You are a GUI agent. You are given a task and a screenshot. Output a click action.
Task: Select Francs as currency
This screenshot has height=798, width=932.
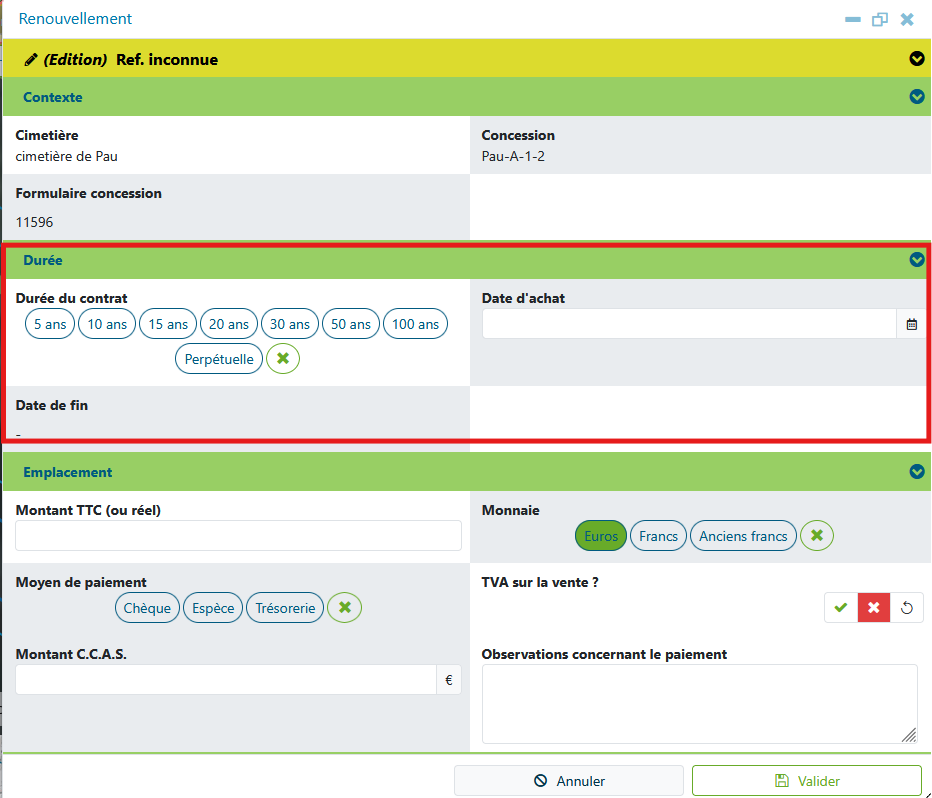[x=658, y=536]
